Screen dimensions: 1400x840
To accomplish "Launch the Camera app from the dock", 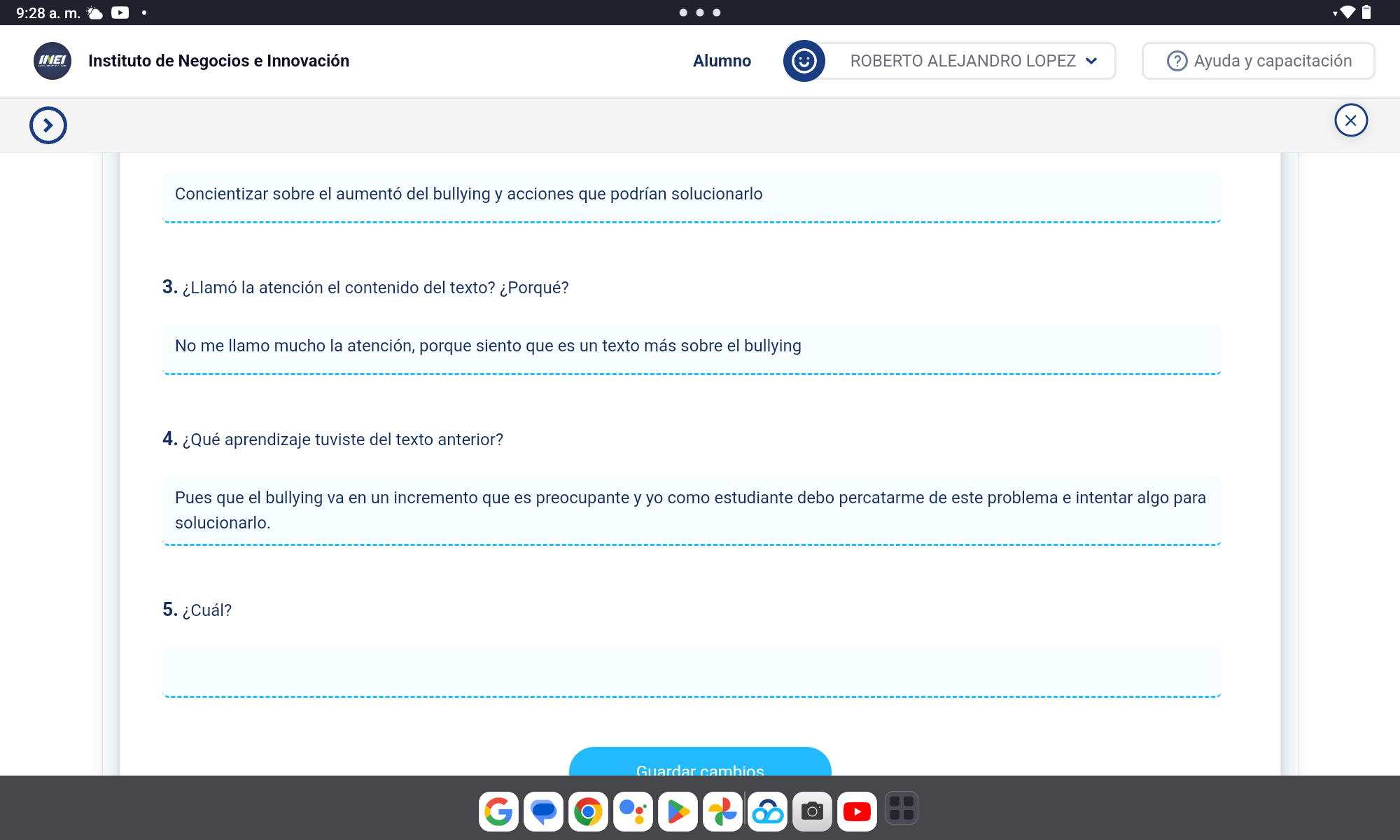I will point(812,811).
